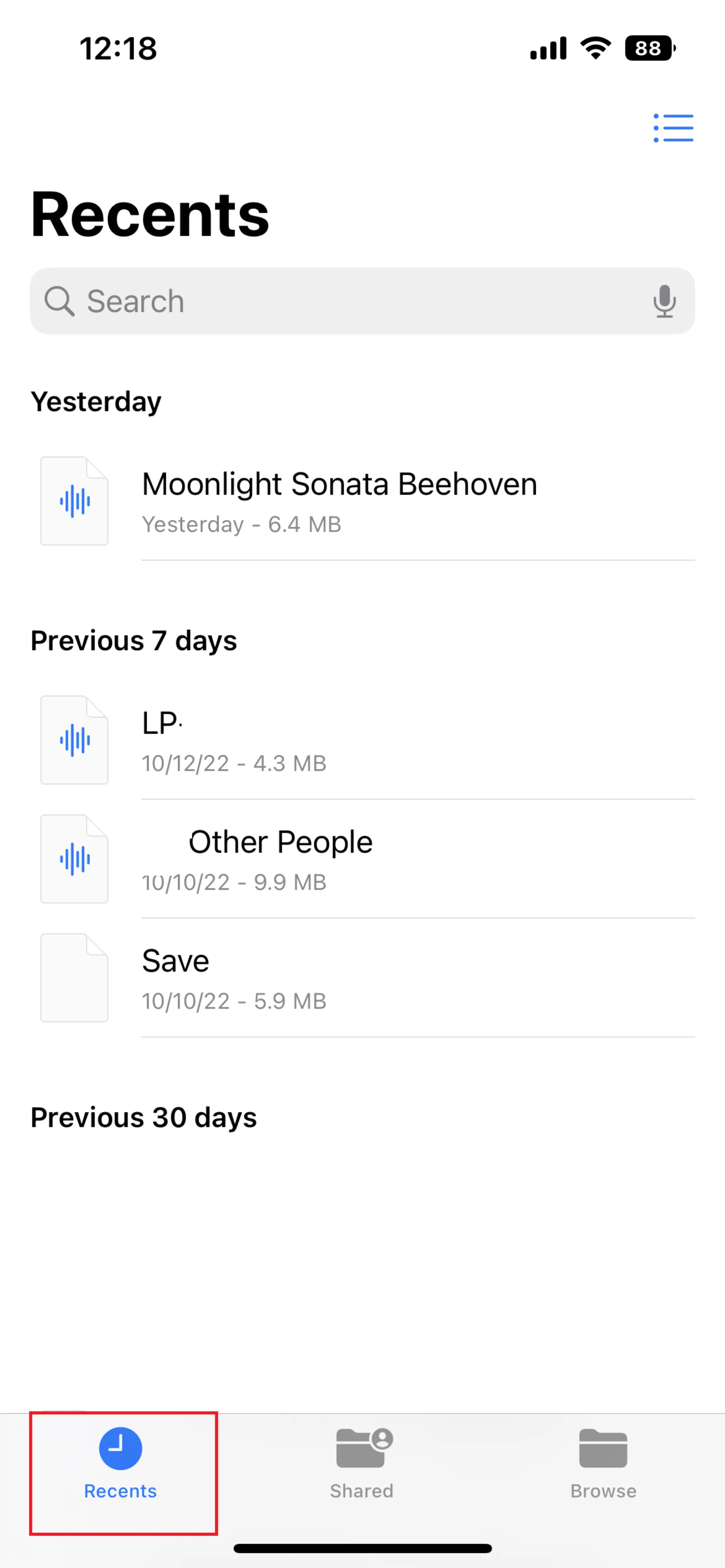Open the Other People file
The width and height of the screenshot is (725, 1568).
[280, 843]
